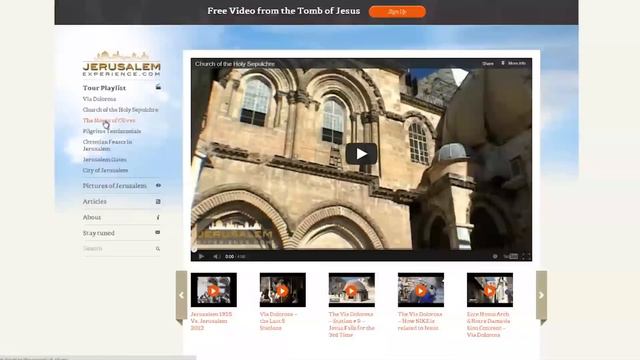This screenshot has height=360, width=640.
Task: Click the Ecce Homo Arch caption link
Action: [489, 324]
